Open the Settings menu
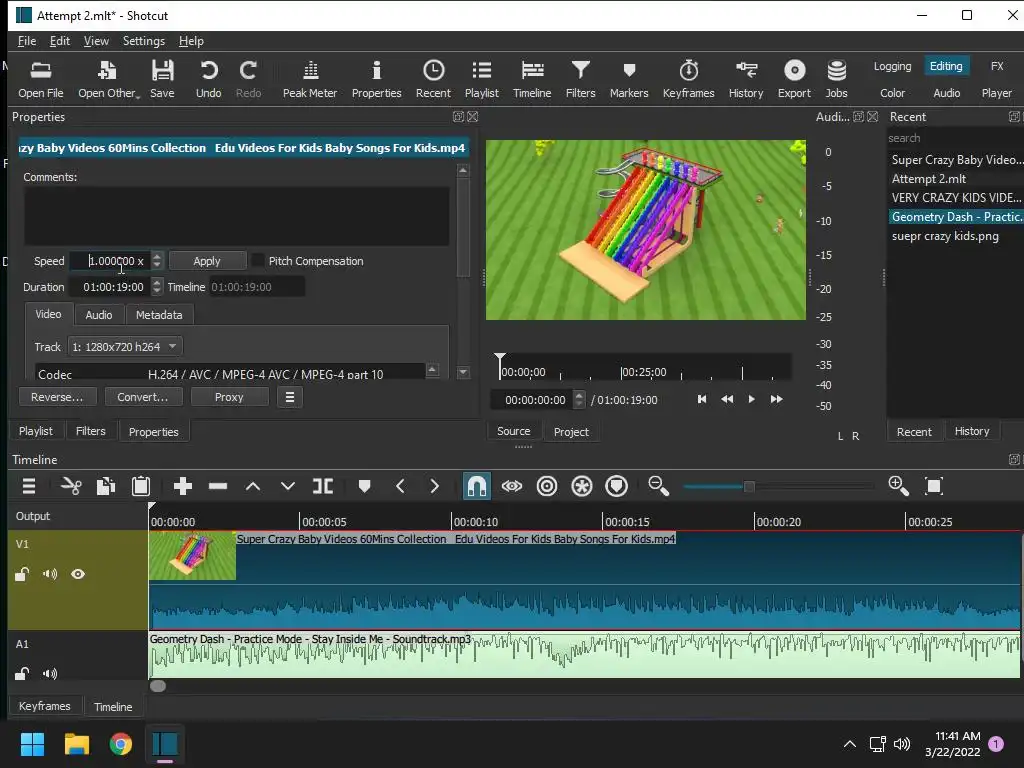 click(144, 40)
